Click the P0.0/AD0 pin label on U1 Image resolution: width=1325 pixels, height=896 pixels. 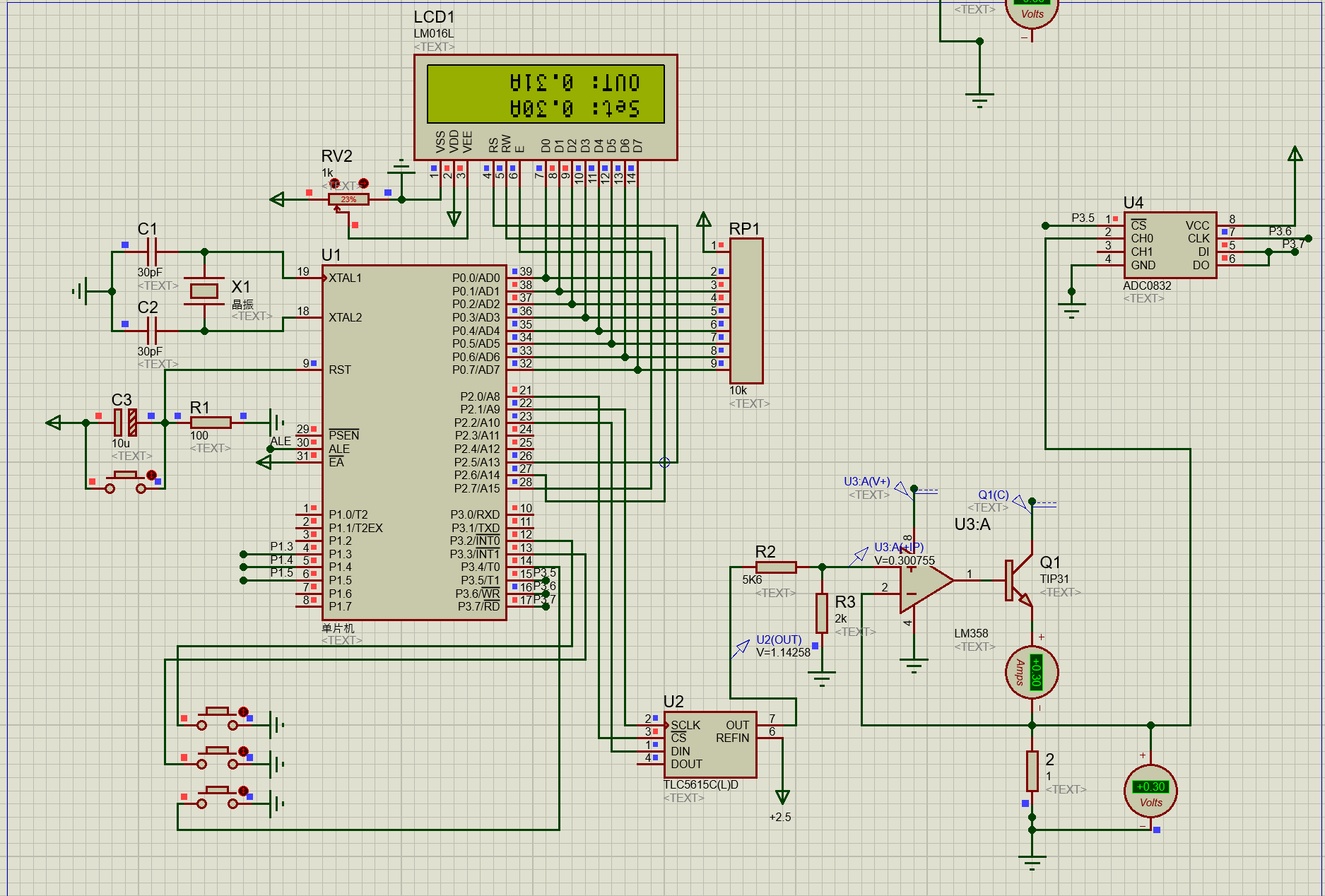pos(476,278)
